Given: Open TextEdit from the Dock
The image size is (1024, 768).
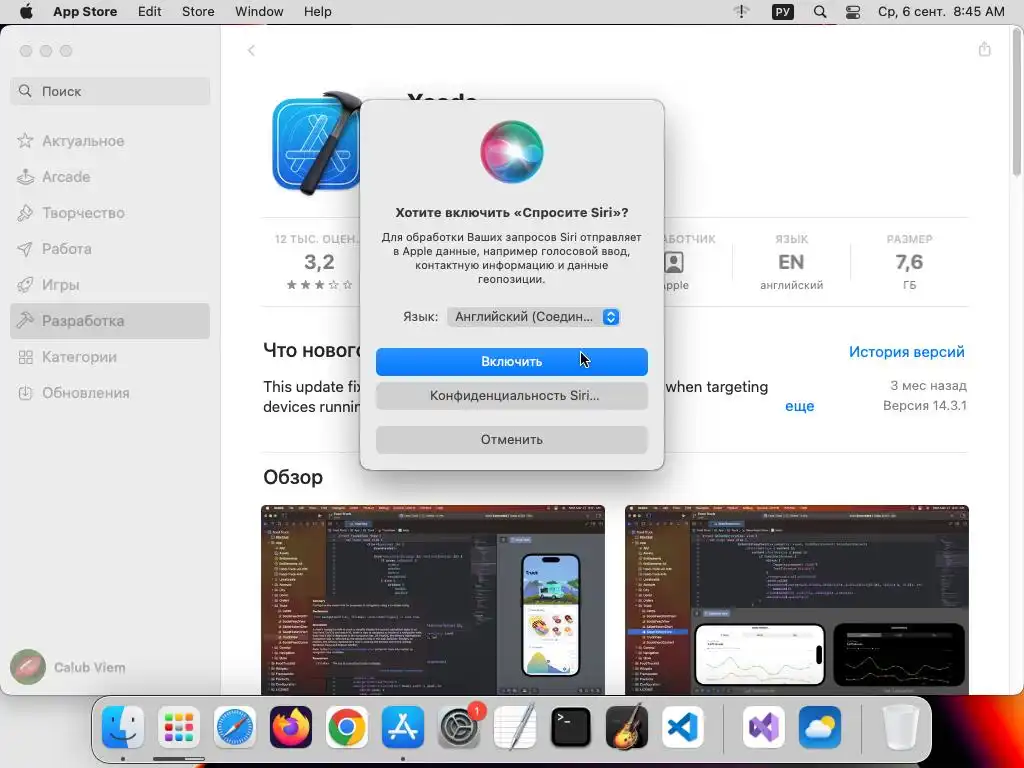Looking at the screenshot, I should (515, 727).
